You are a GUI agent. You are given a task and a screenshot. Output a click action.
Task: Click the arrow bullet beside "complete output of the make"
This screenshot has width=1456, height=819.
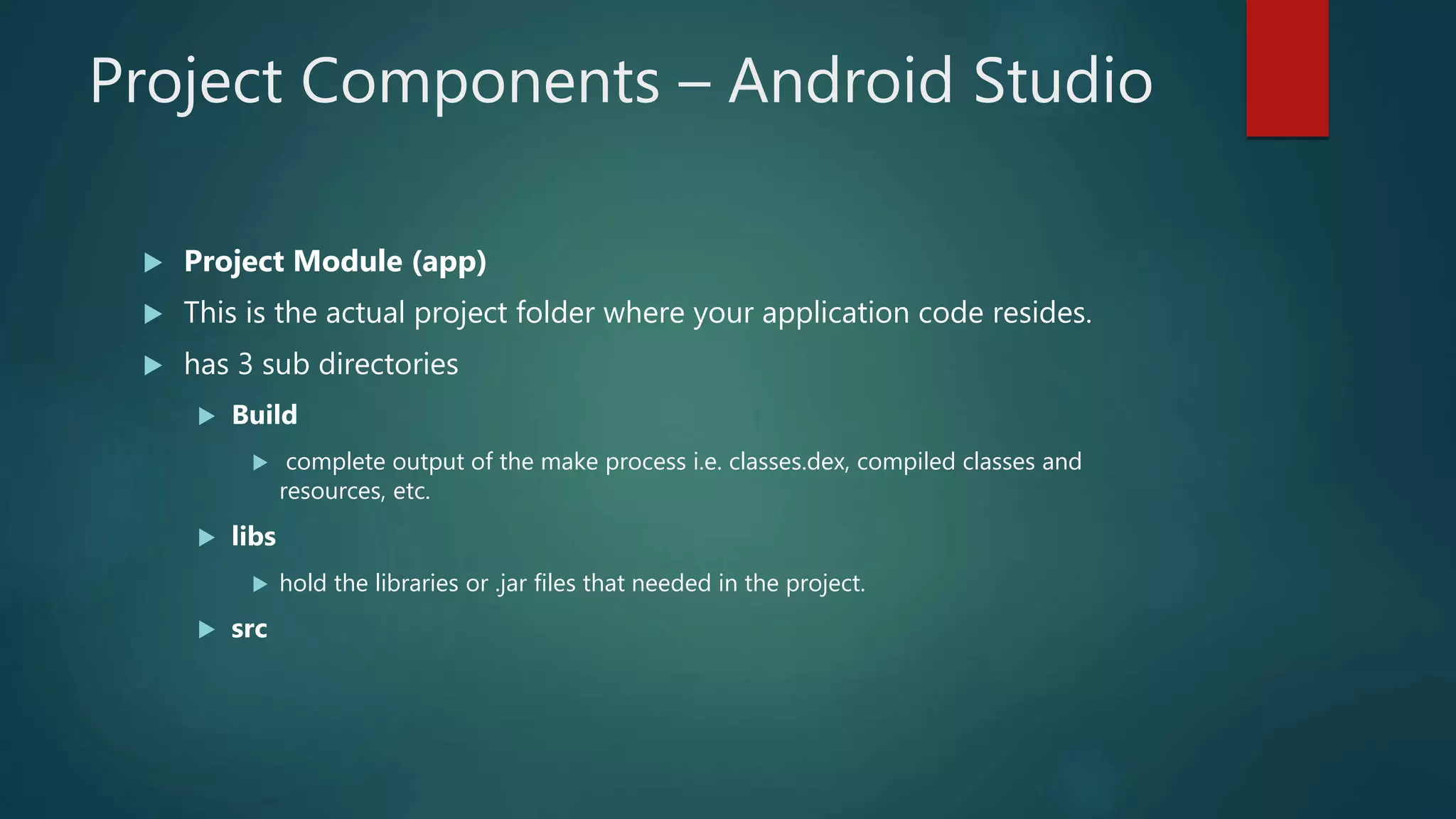(x=260, y=463)
